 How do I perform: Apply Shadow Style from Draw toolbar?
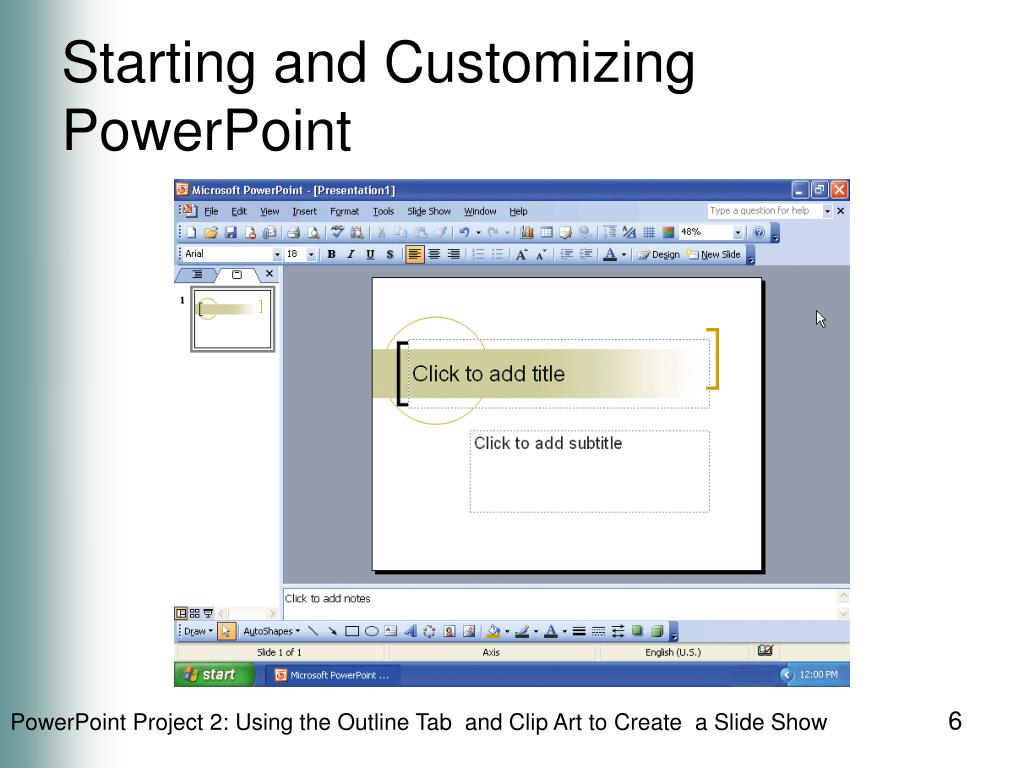637,631
